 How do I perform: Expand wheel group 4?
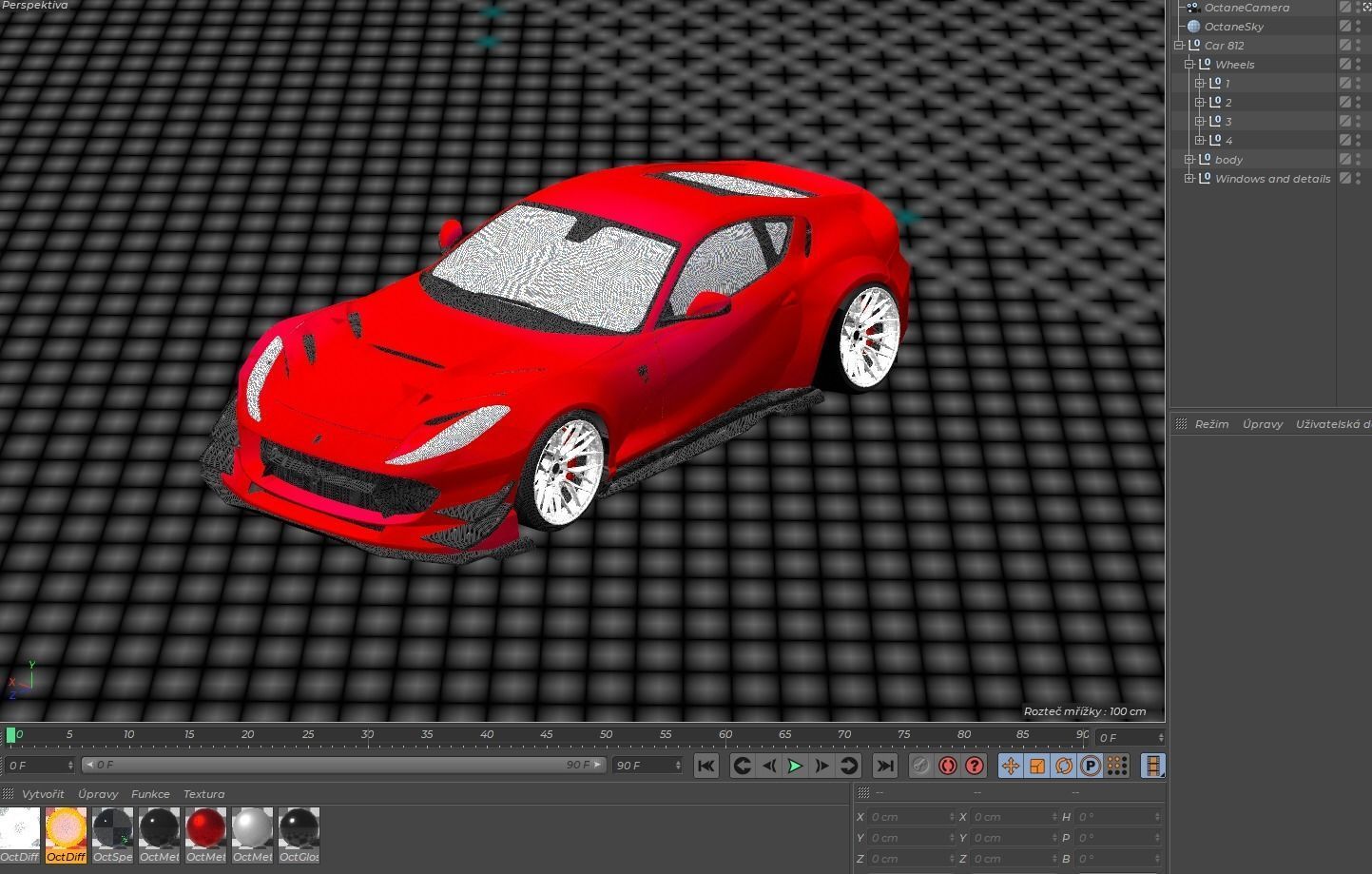pyautogui.click(x=1200, y=141)
